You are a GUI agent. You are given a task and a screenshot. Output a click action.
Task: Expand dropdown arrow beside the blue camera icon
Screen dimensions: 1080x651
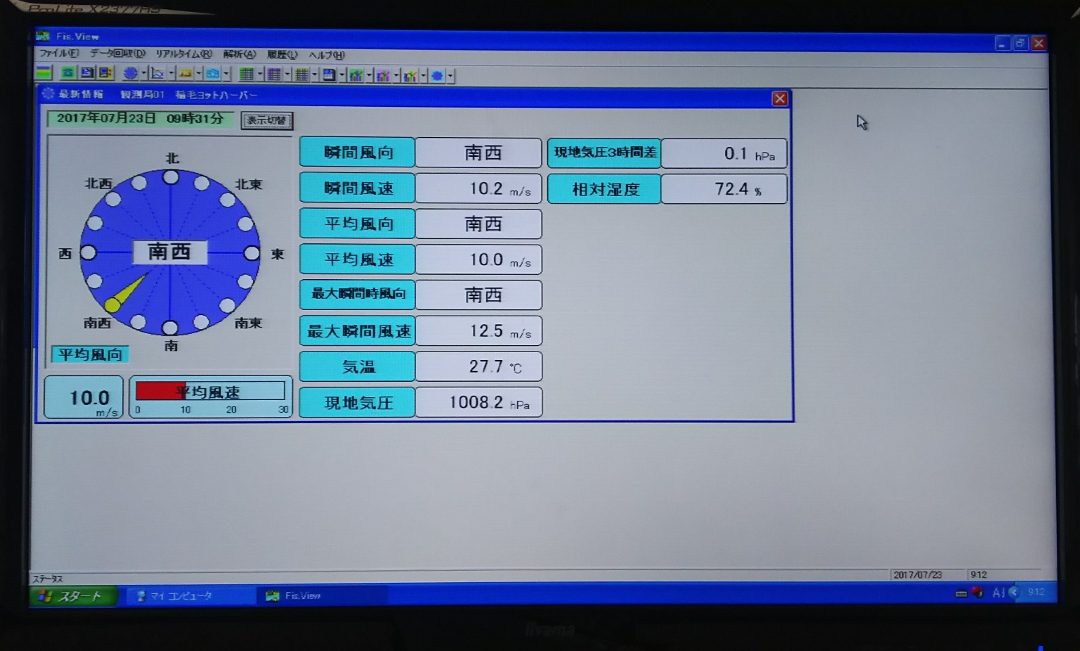pos(226,74)
